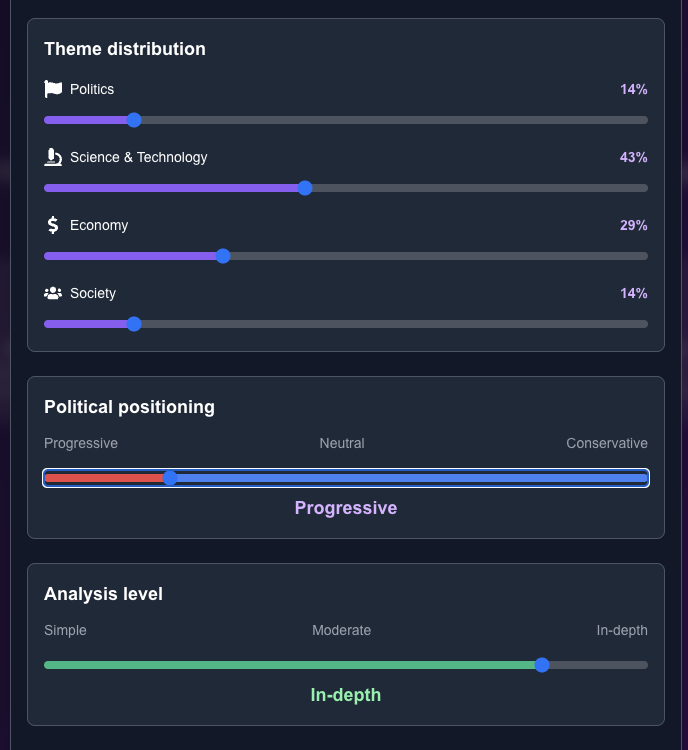The width and height of the screenshot is (688, 750).
Task: Click the Politics flag icon
Action: coord(53,89)
